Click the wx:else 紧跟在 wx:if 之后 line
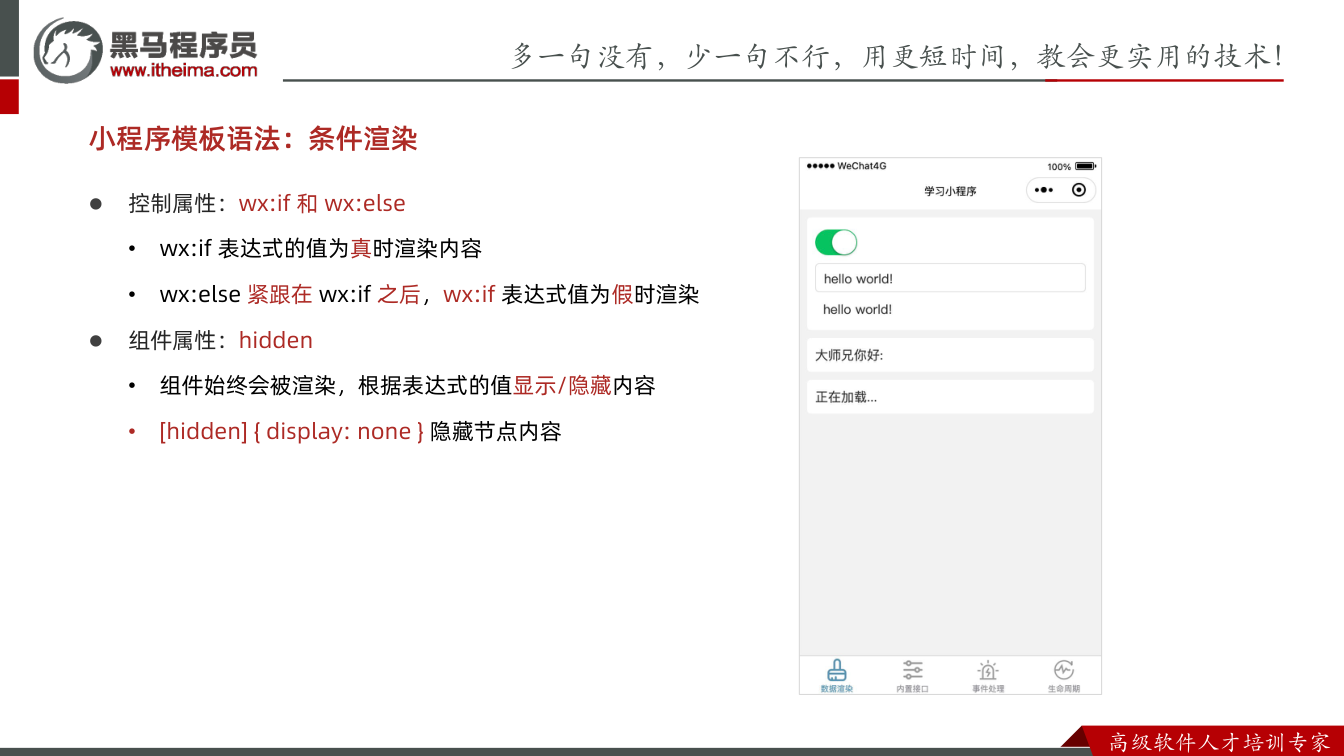 tap(429, 295)
